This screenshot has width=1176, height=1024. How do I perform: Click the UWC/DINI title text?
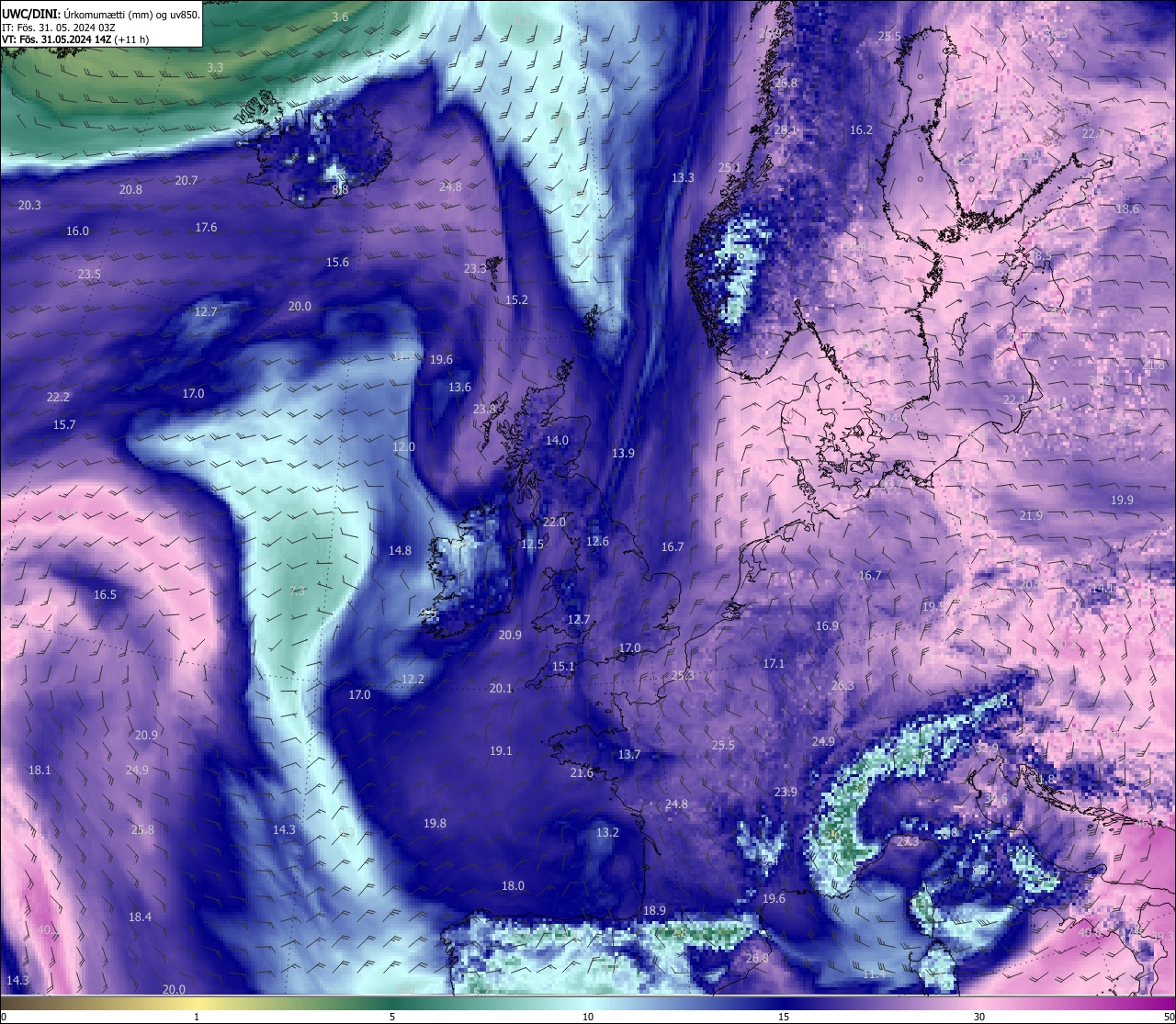coord(31,14)
